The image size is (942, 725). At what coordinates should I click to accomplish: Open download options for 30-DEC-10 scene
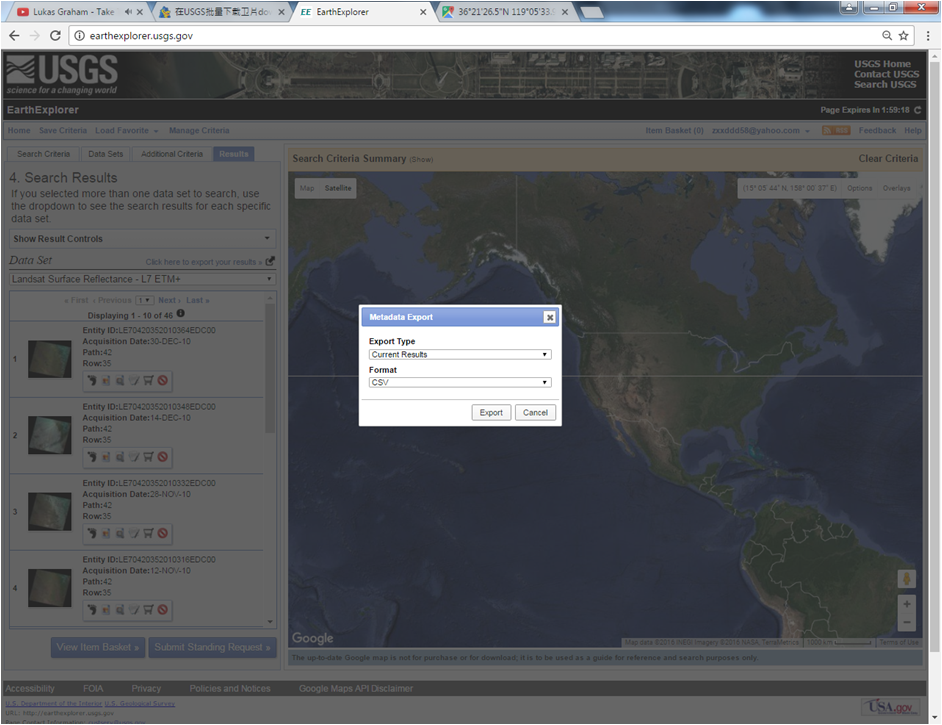(134, 380)
